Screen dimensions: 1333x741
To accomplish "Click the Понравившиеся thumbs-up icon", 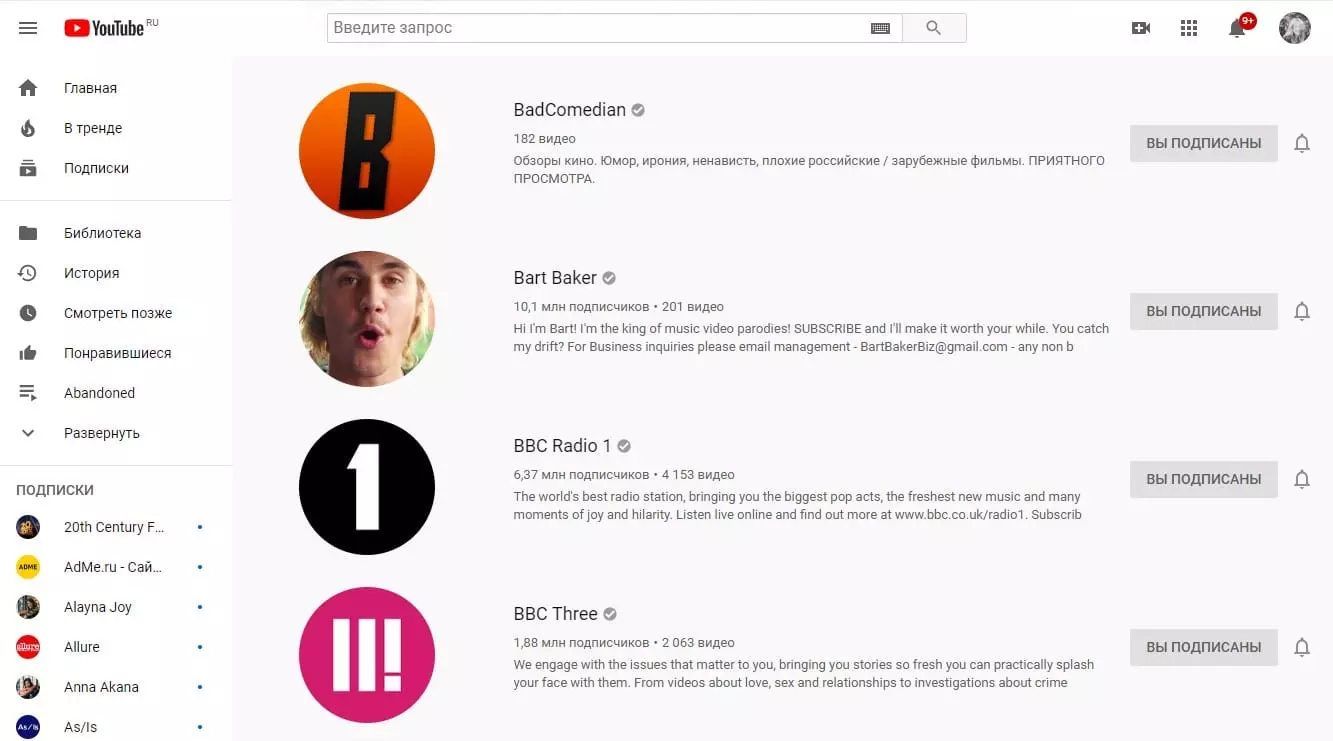I will tap(28, 353).
